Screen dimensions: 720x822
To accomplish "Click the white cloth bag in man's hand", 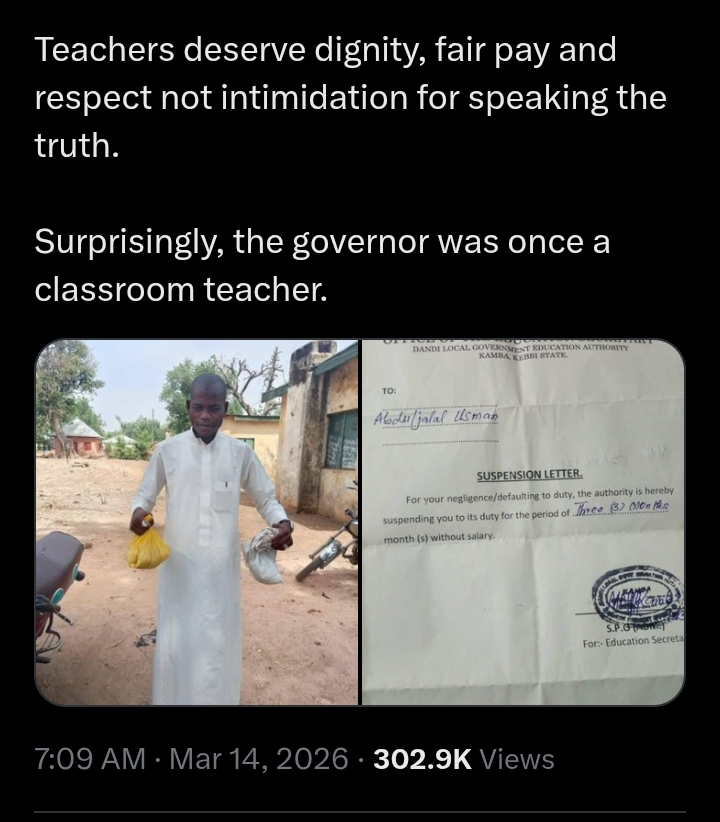I will [264, 556].
